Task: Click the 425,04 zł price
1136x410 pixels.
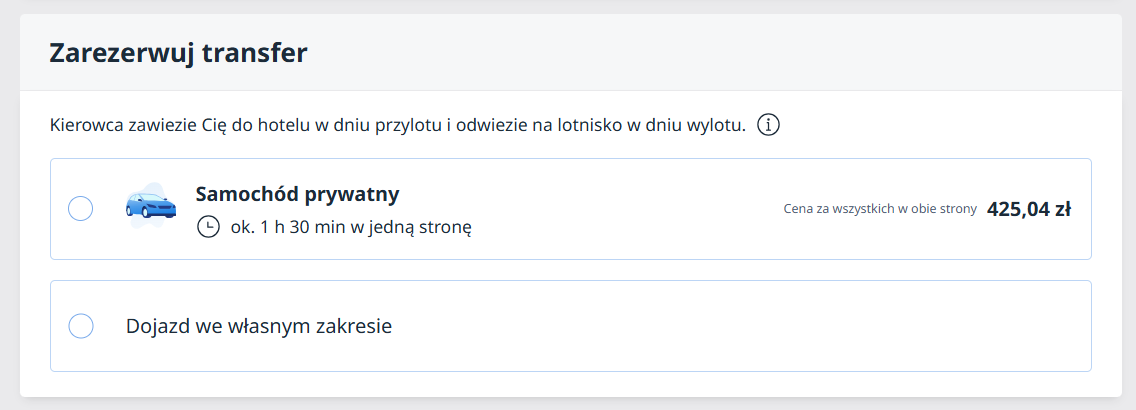Action: (1028, 209)
